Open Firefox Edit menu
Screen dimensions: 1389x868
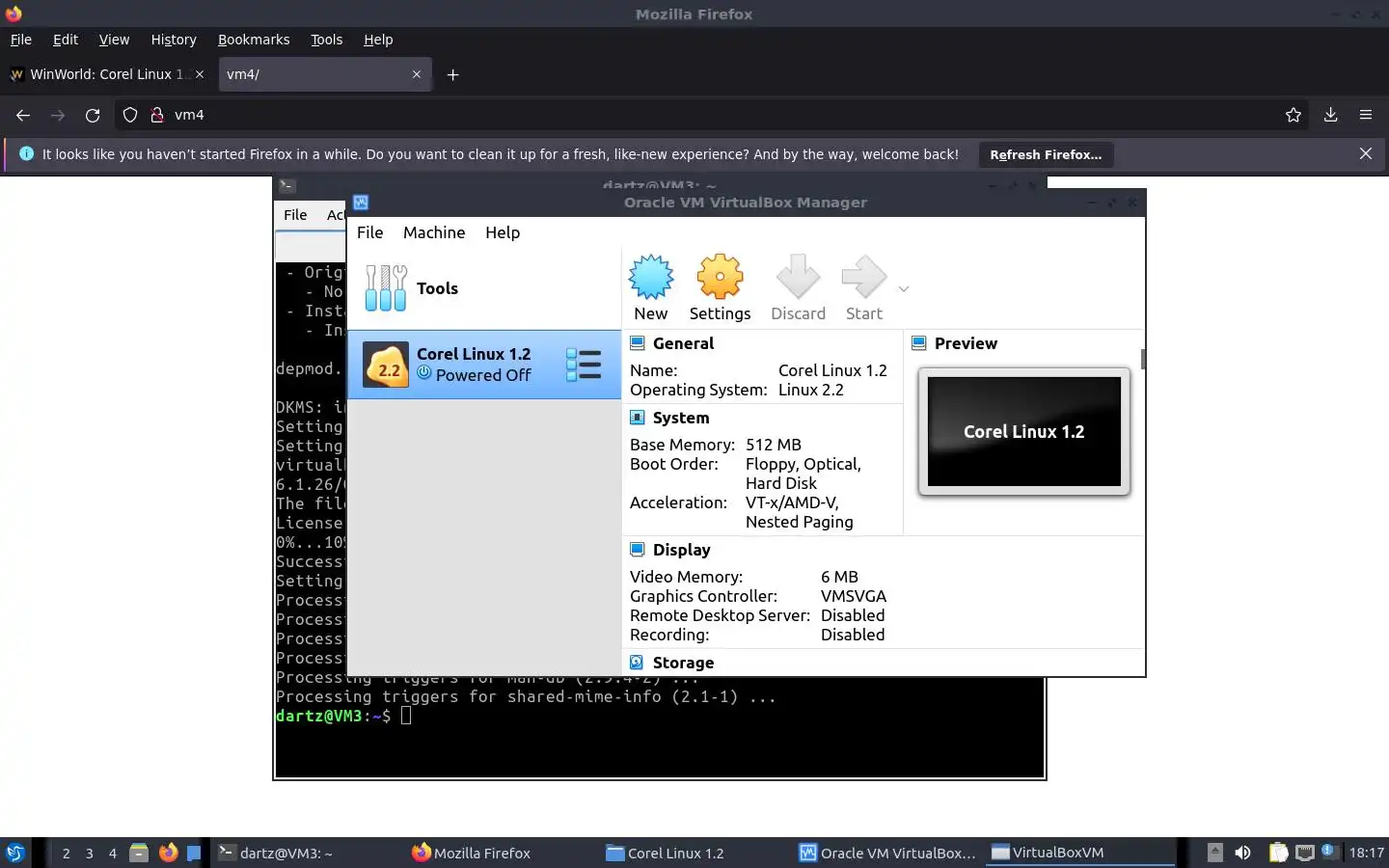tap(66, 40)
